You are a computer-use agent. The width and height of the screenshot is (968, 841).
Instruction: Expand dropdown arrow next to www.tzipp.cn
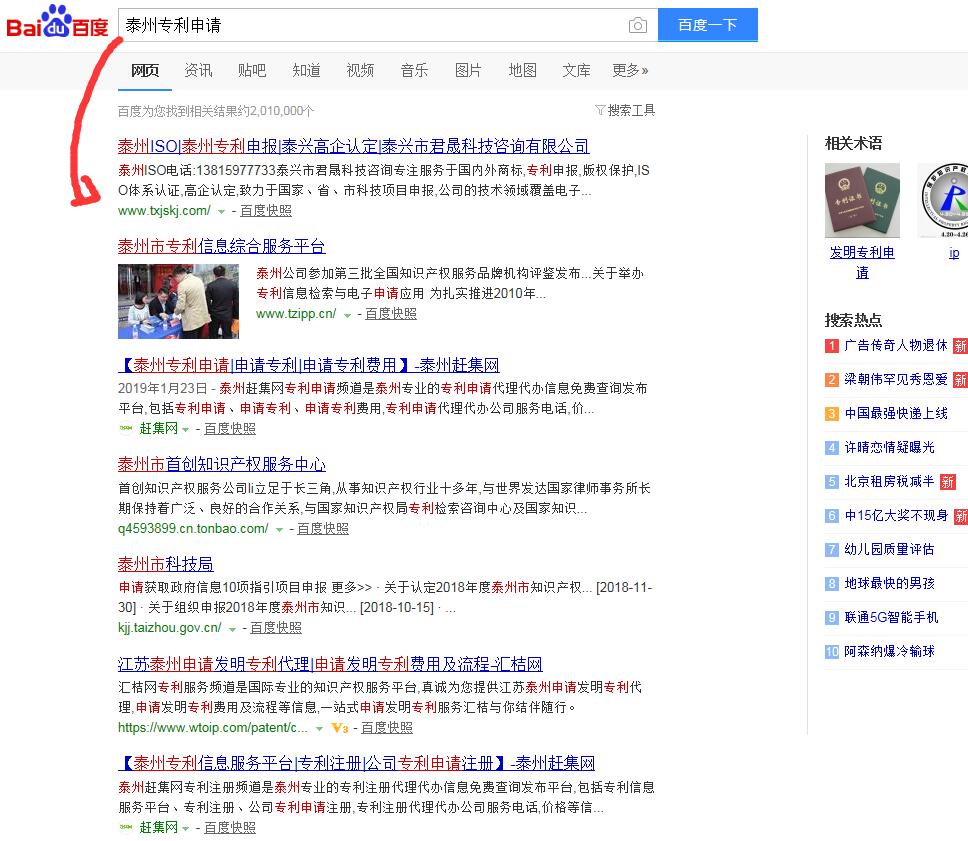(x=348, y=315)
